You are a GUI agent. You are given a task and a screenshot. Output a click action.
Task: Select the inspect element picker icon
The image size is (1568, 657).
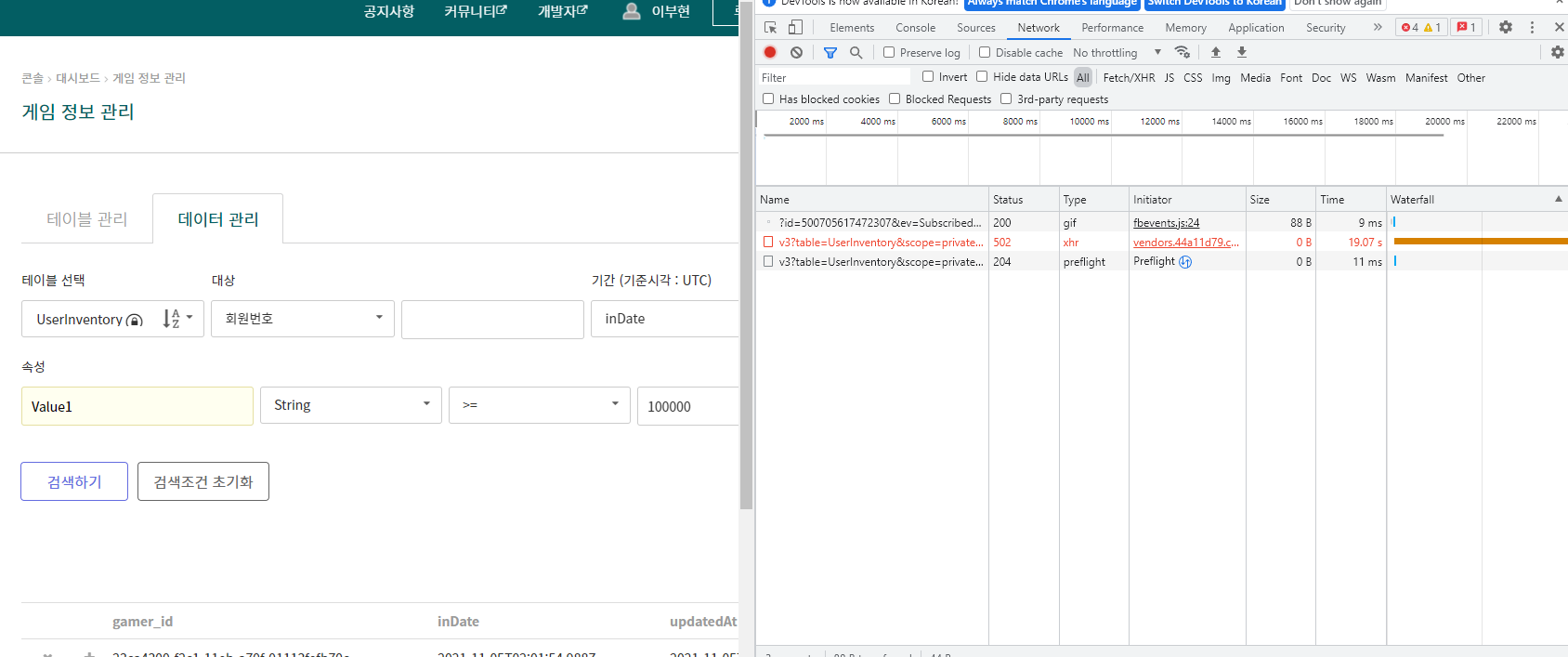(770, 28)
